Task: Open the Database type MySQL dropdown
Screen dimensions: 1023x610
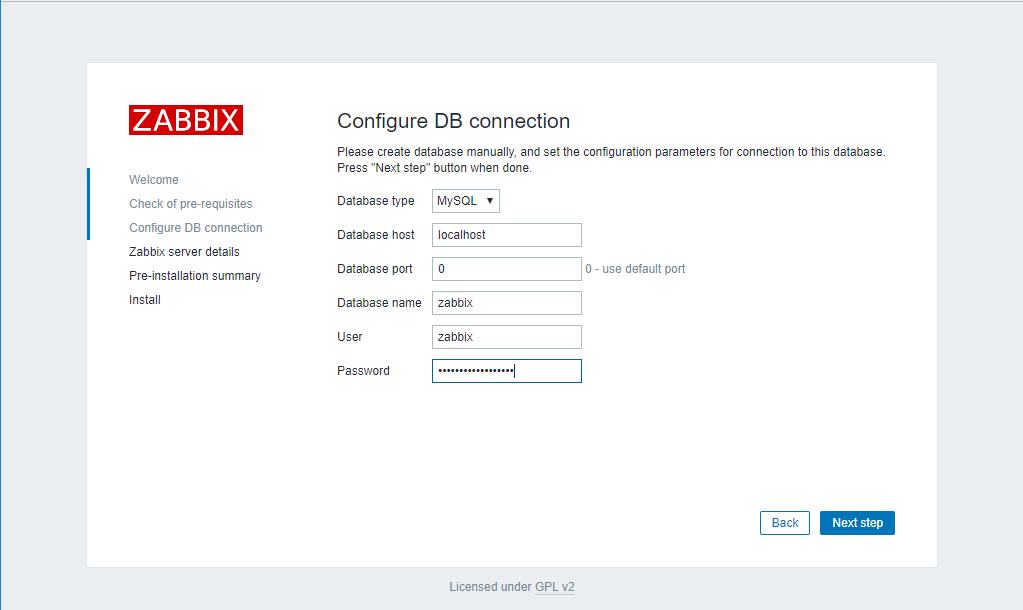Action: 466,201
